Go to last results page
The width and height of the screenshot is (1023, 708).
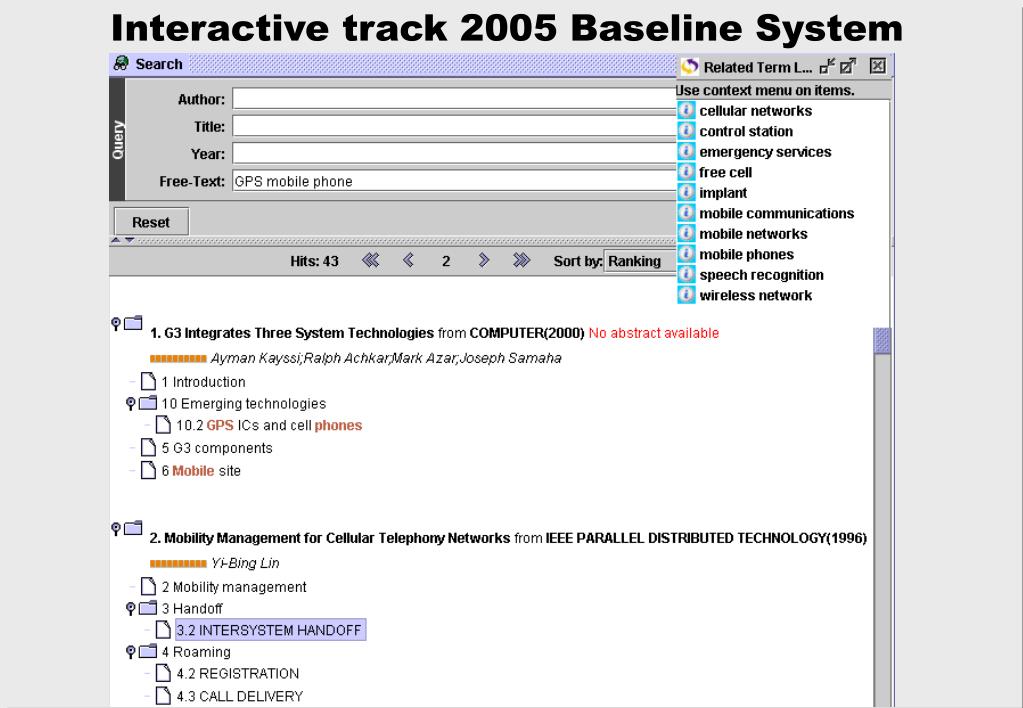[x=521, y=260]
